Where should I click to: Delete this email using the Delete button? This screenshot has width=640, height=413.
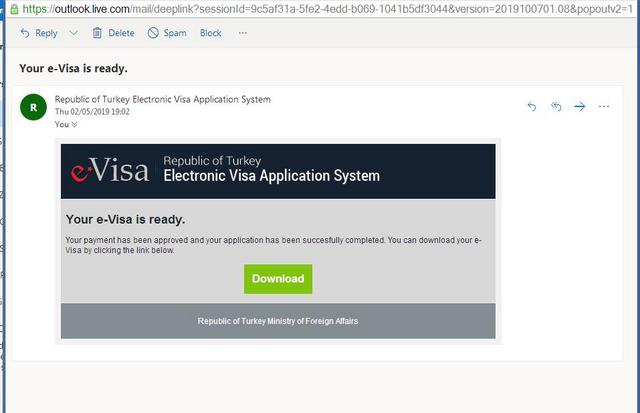pyautogui.click(x=113, y=33)
